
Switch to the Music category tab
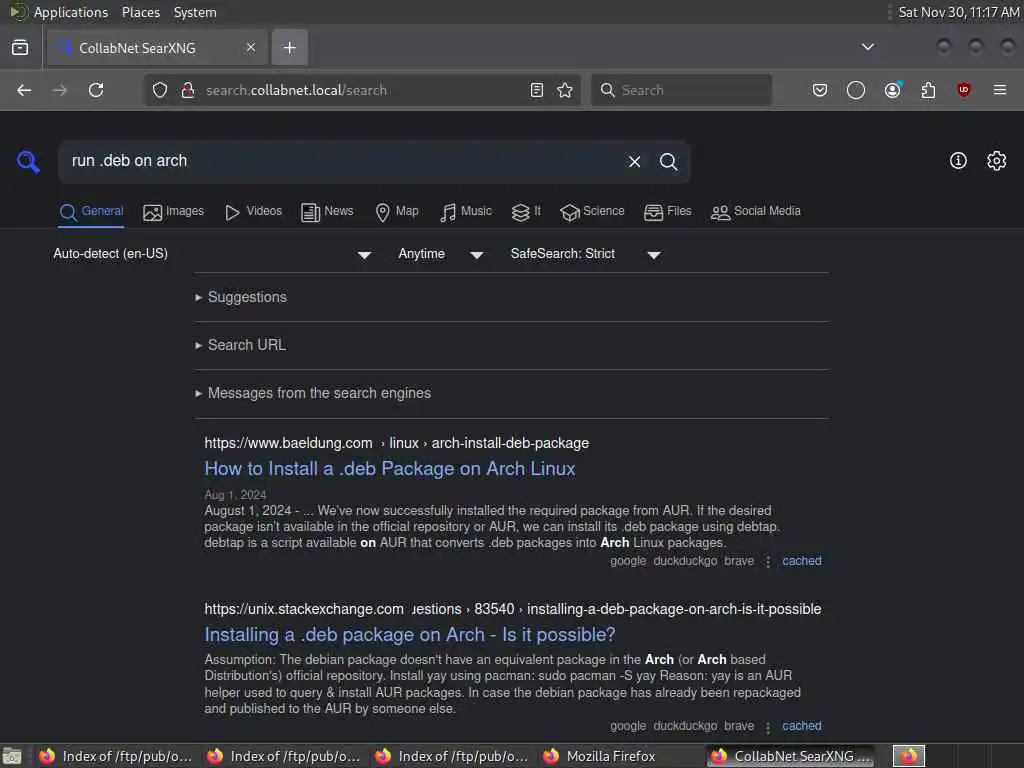click(x=466, y=212)
